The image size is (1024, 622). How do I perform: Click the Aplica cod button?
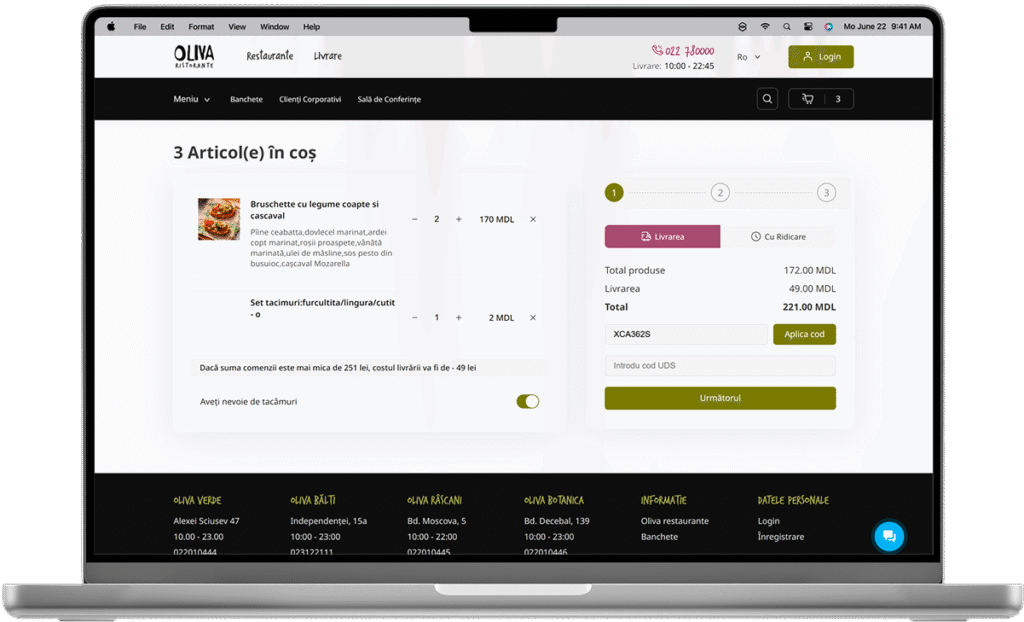click(x=804, y=334)
